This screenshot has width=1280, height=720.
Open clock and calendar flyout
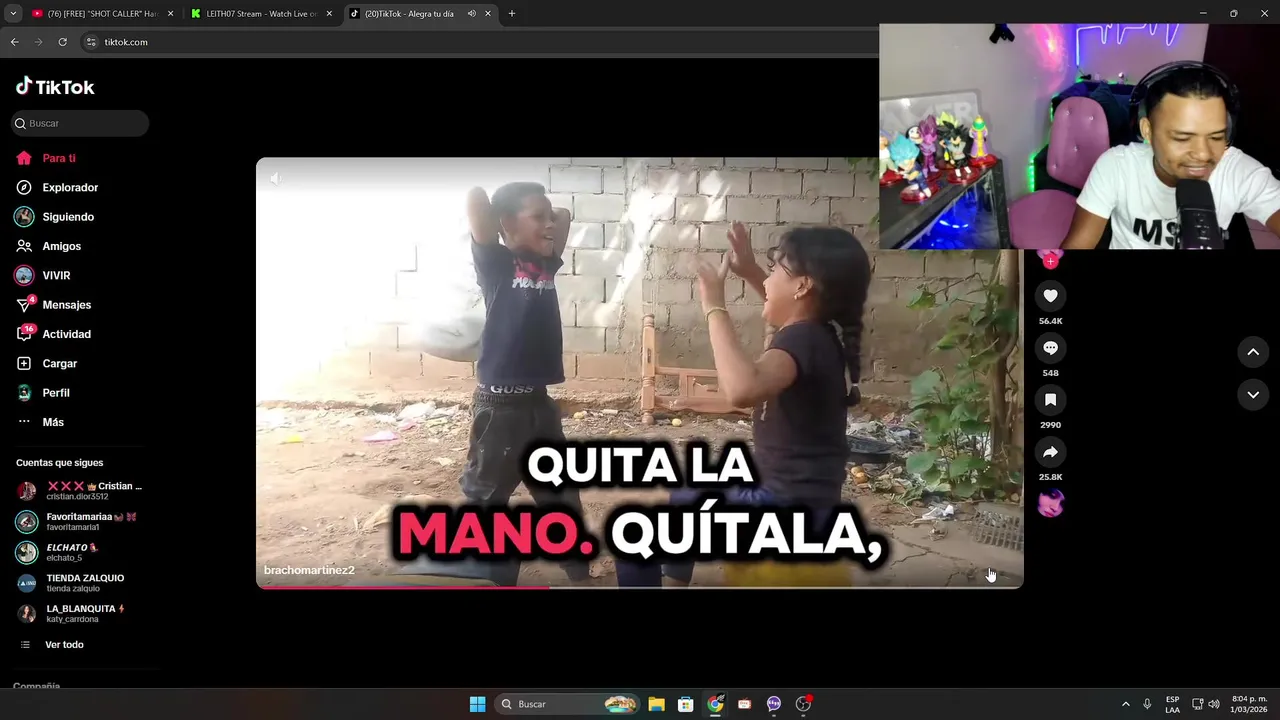(x=1249, y=704)
